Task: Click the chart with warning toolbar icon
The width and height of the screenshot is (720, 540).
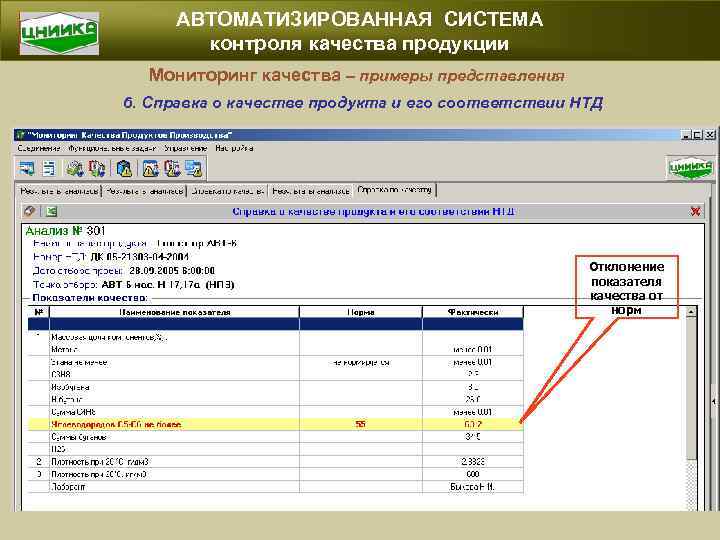Action: [151, 169]
